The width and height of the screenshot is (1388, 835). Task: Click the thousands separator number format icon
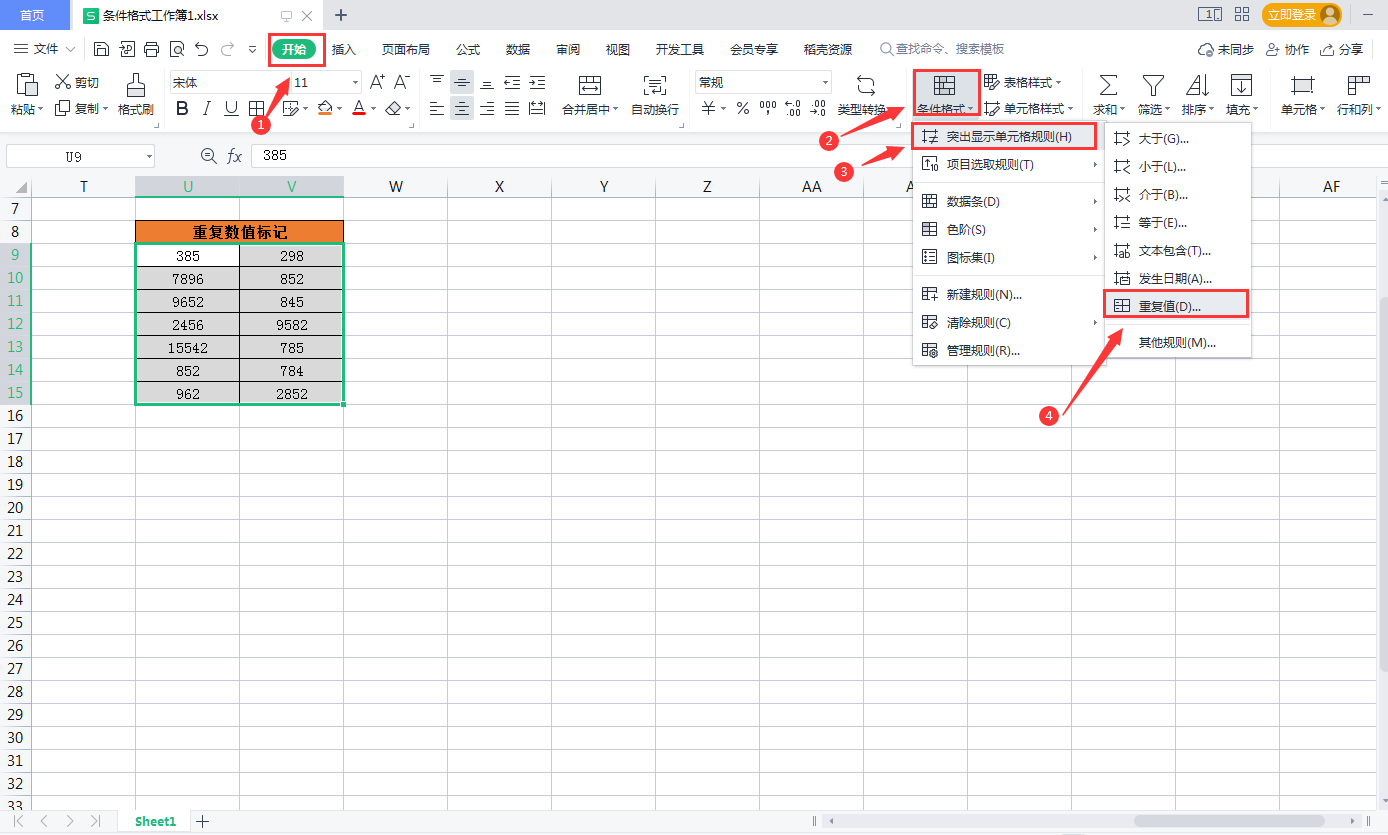click(x=768, y=108)
